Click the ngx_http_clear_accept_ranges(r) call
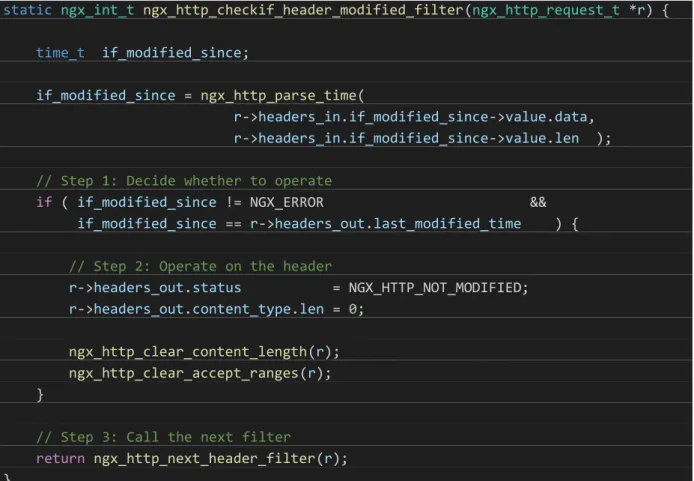This screenshot has width=694, height=481. 200,373
